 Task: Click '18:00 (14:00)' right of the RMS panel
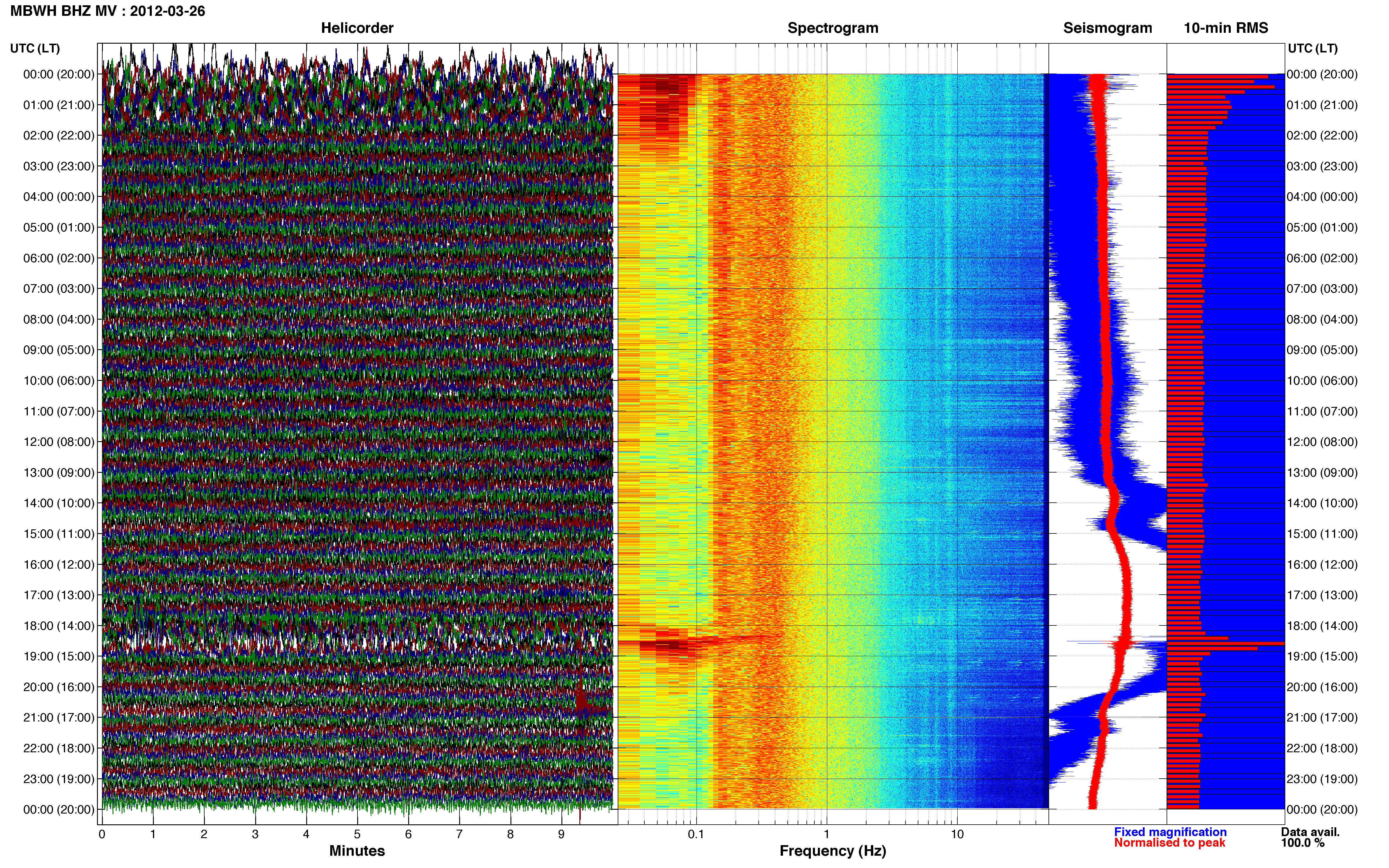(1322, 626)
